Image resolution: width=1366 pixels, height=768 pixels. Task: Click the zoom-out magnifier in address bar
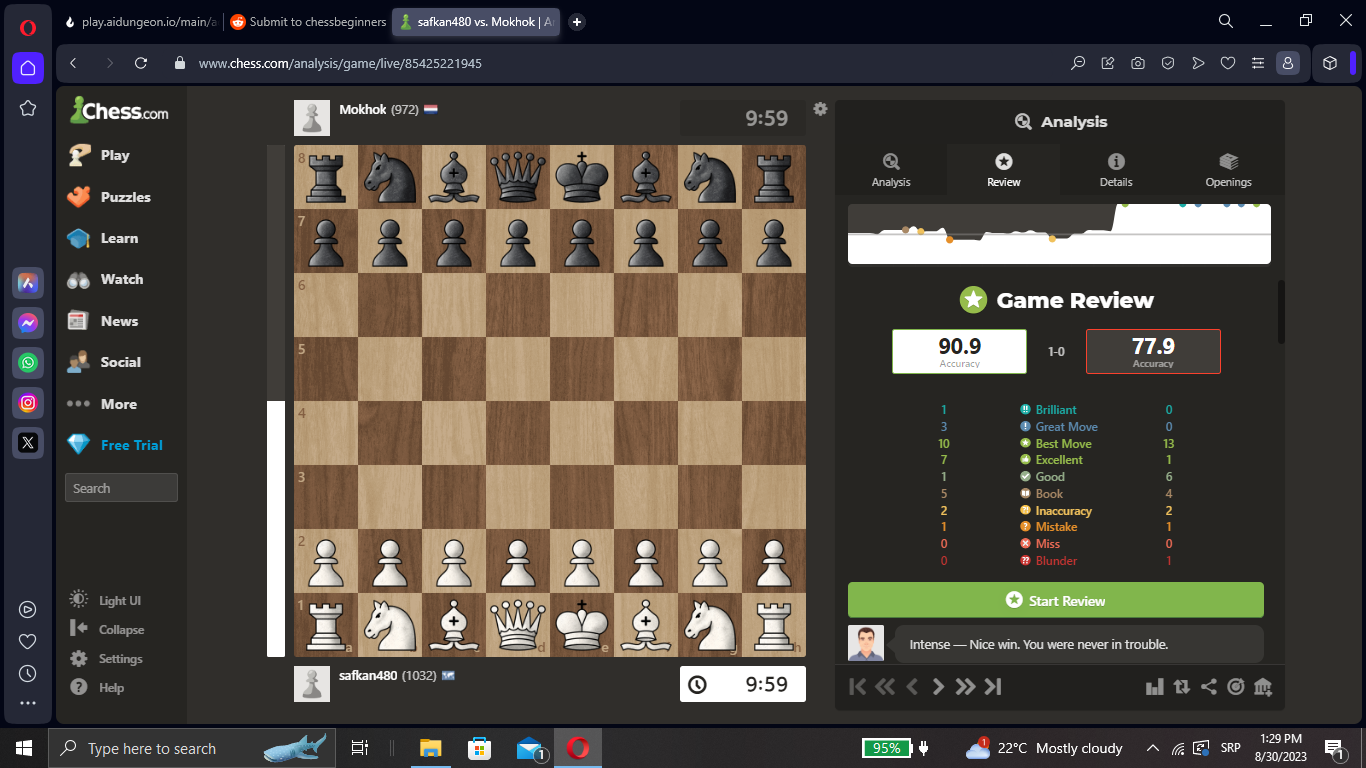[x=1078, y=63]
